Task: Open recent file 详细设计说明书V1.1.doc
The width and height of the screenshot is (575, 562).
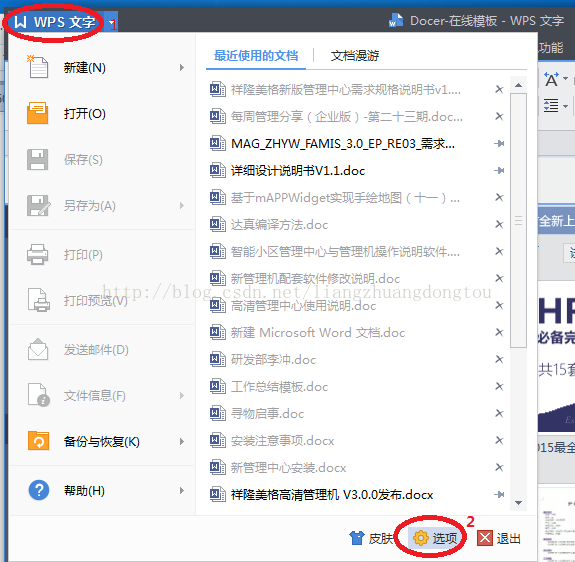Action: (x=298, y=171)
